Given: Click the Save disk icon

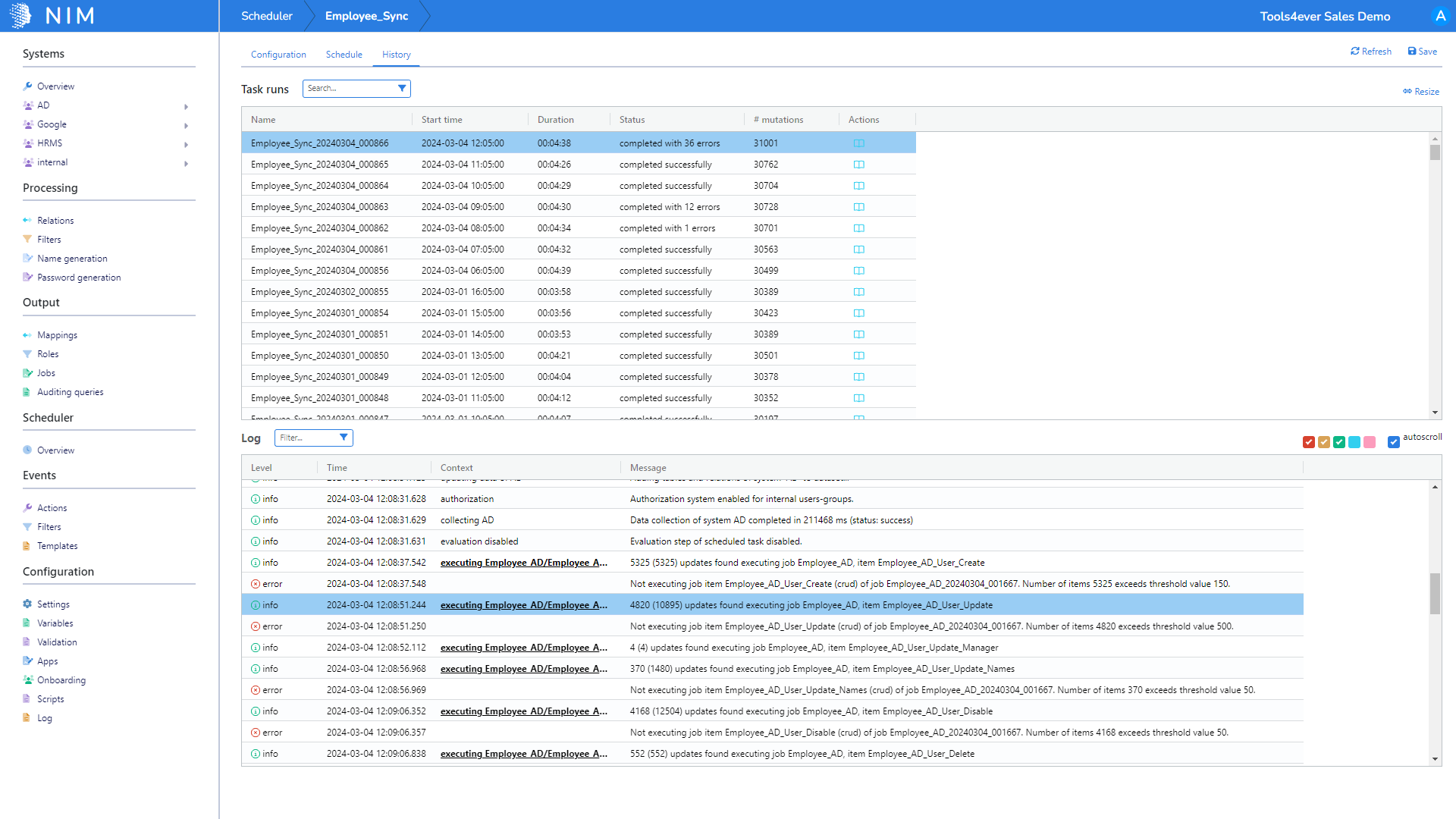Looking at the screenshot, I should point(1412,52).
